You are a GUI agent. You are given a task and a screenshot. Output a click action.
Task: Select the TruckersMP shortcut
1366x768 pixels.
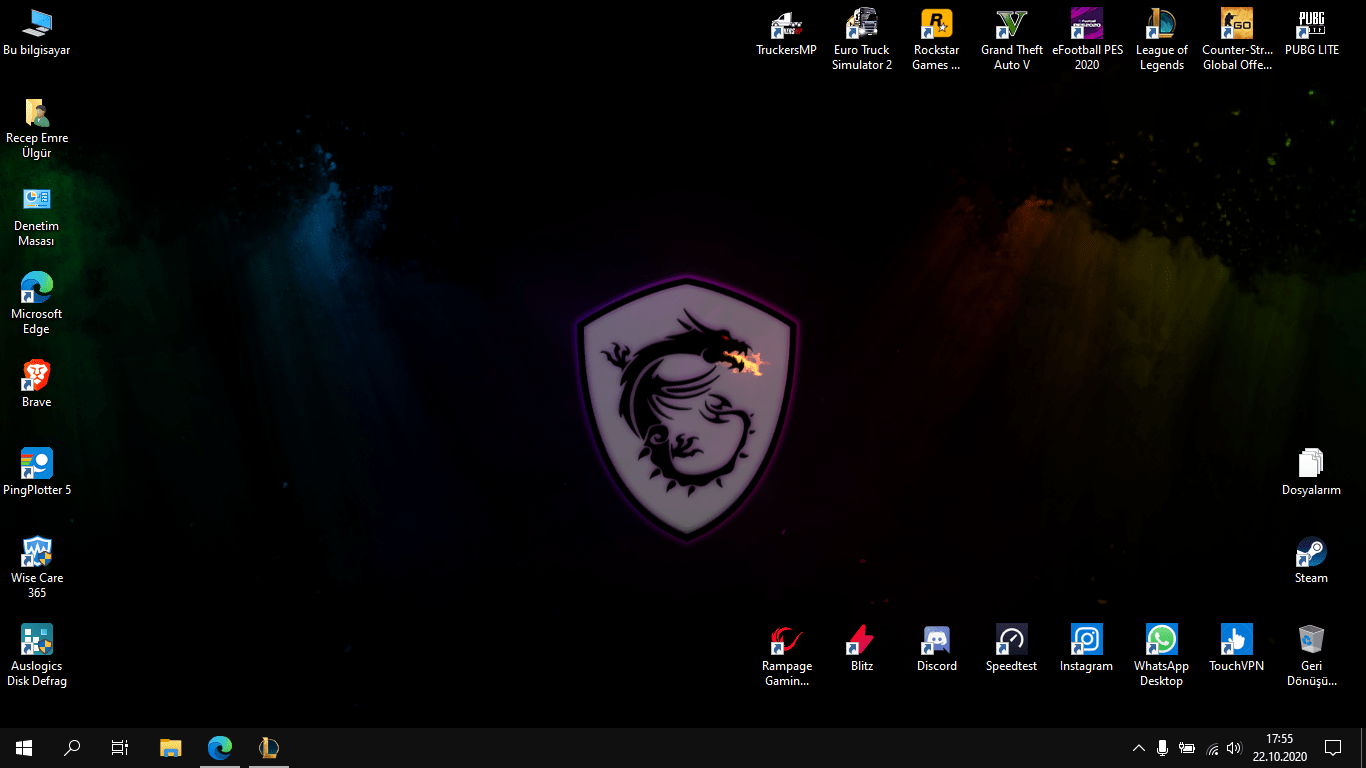coord(787,33)
